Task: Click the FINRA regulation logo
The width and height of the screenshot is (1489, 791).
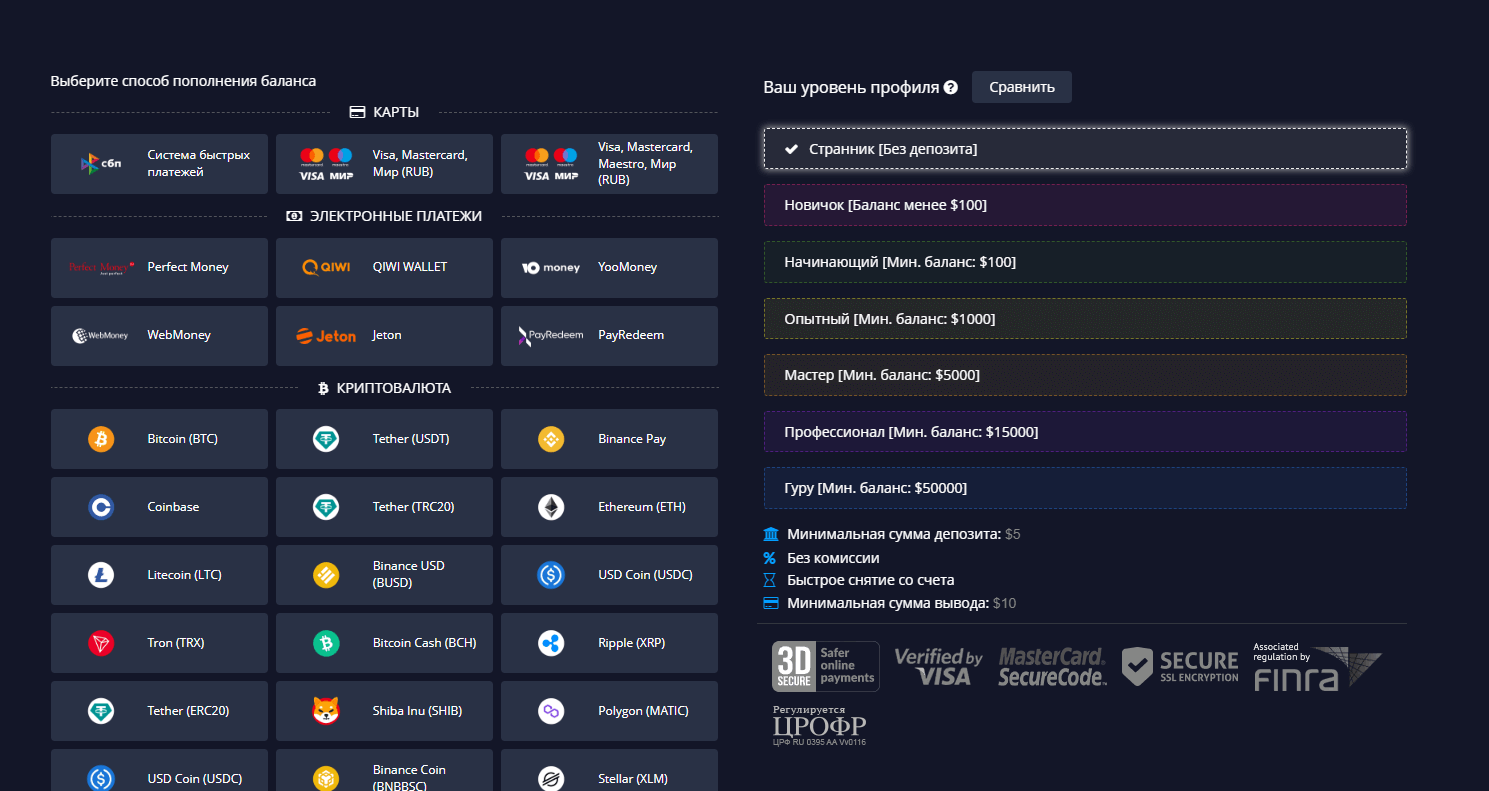Action: tap(1316, 667)
